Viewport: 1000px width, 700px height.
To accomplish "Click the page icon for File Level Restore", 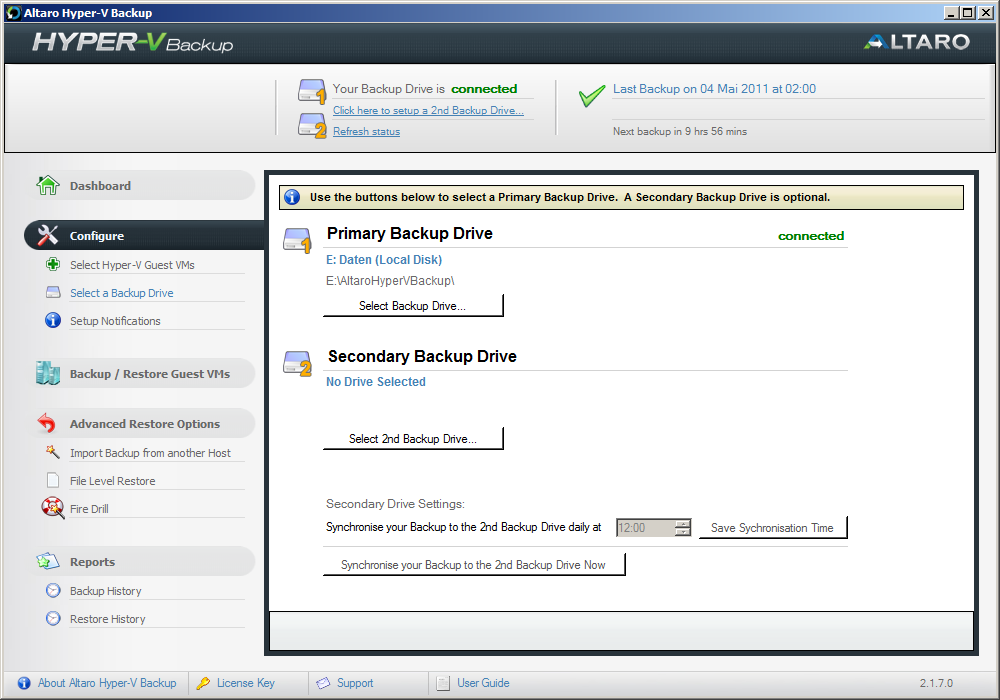I will pyautogui.click(x=54, y=480).
